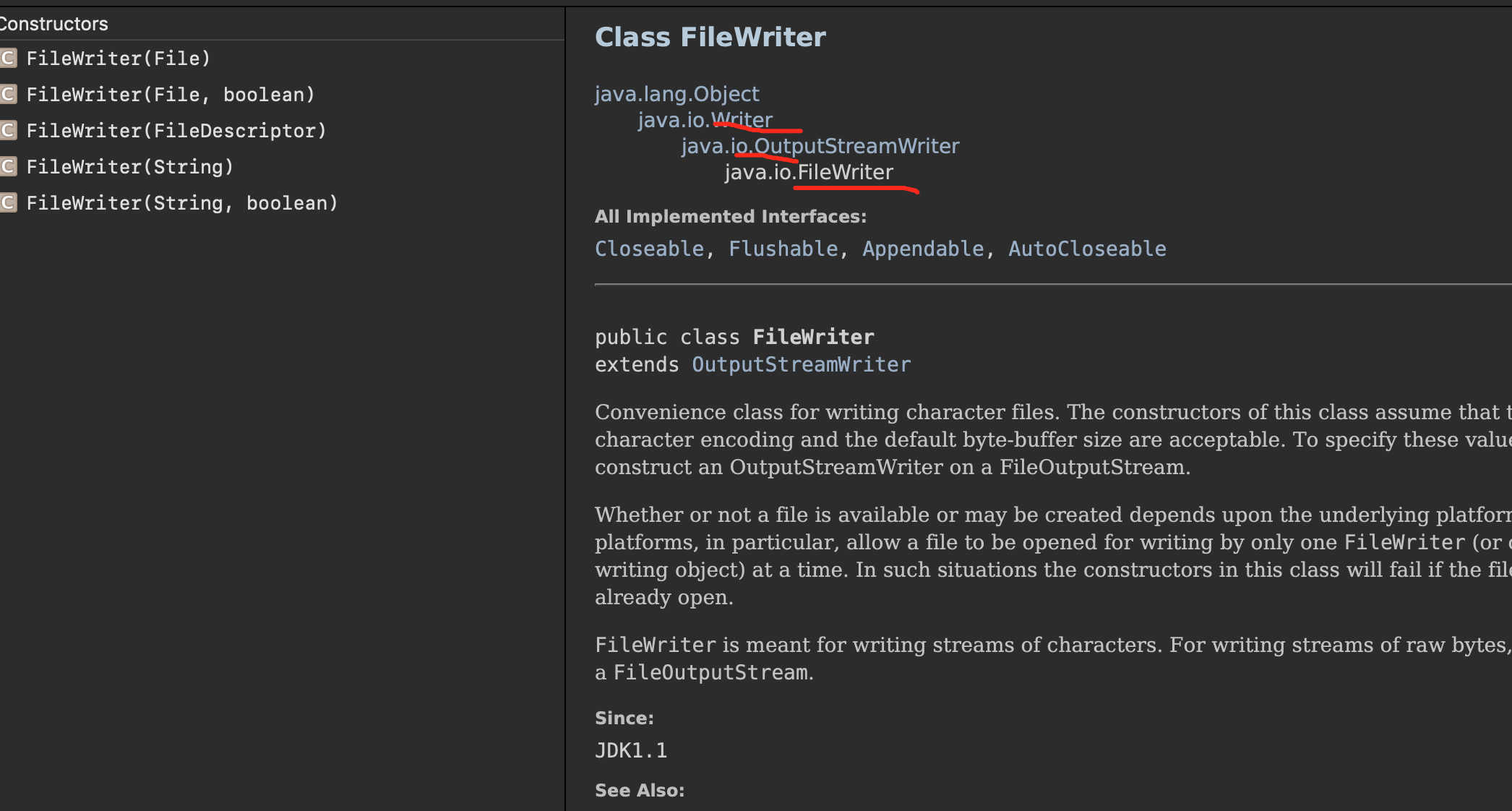
Task: Open FileWriter(String, boolean) constructor entry
Action: [182, 203]
